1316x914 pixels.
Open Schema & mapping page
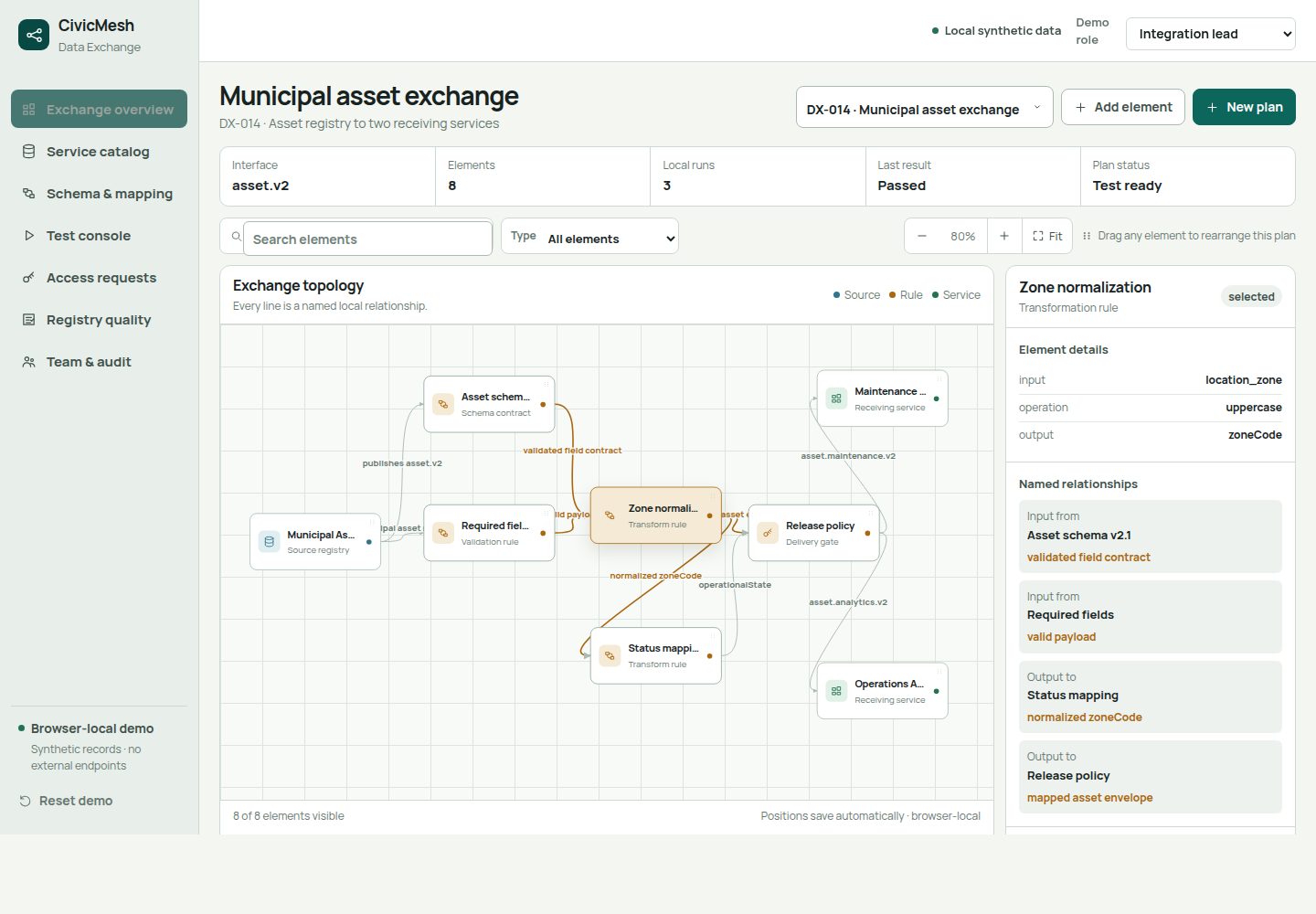point(99,193)
